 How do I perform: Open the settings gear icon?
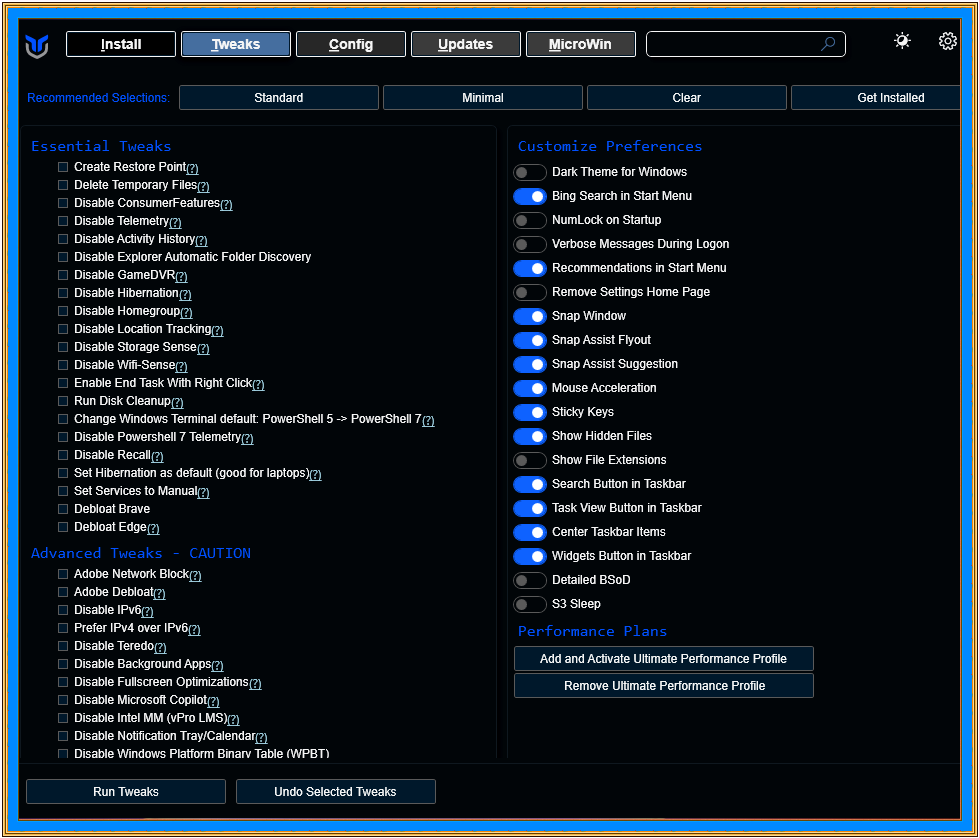(x=947, y=41)
